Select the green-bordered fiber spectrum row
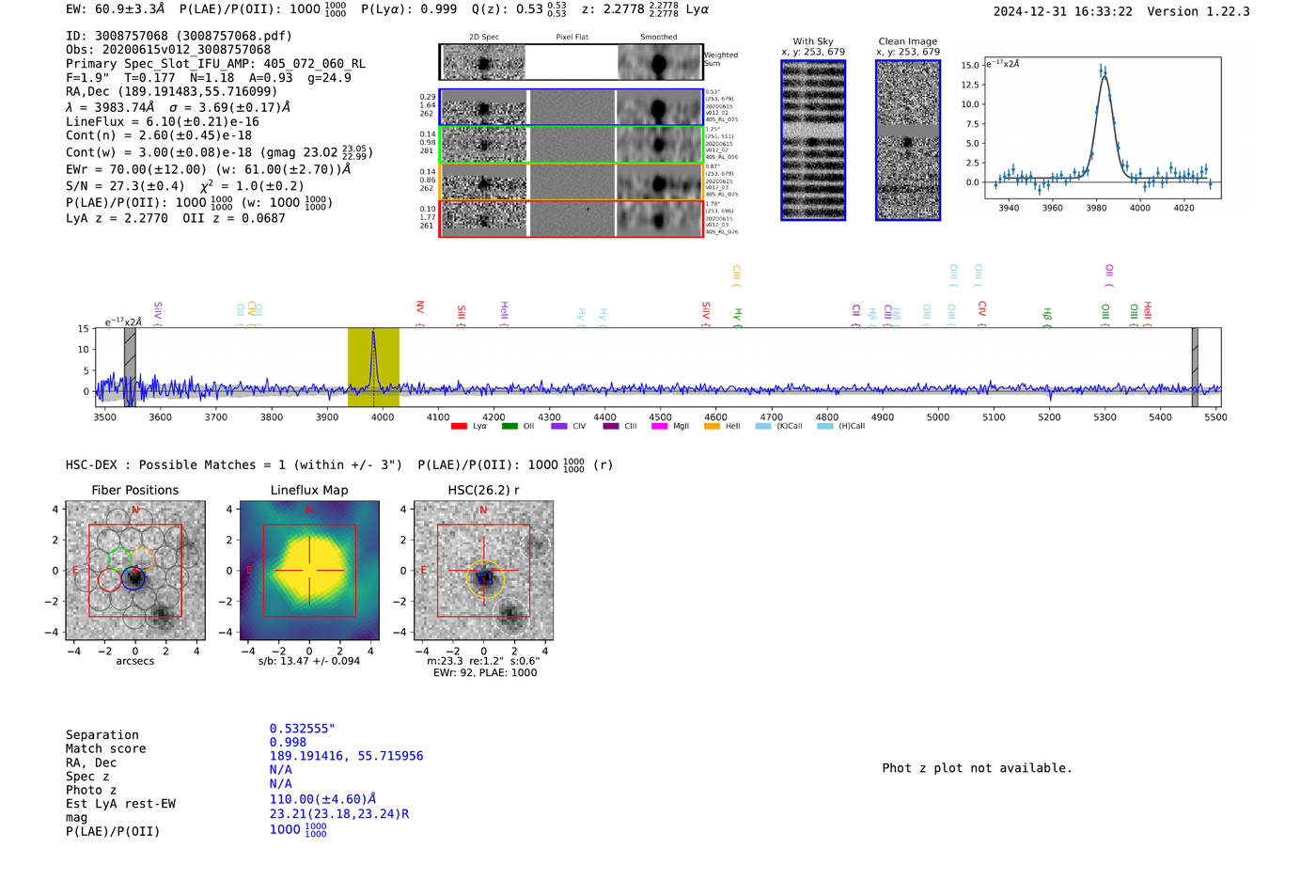This screenshot has width=1316, height=896. 572,145
